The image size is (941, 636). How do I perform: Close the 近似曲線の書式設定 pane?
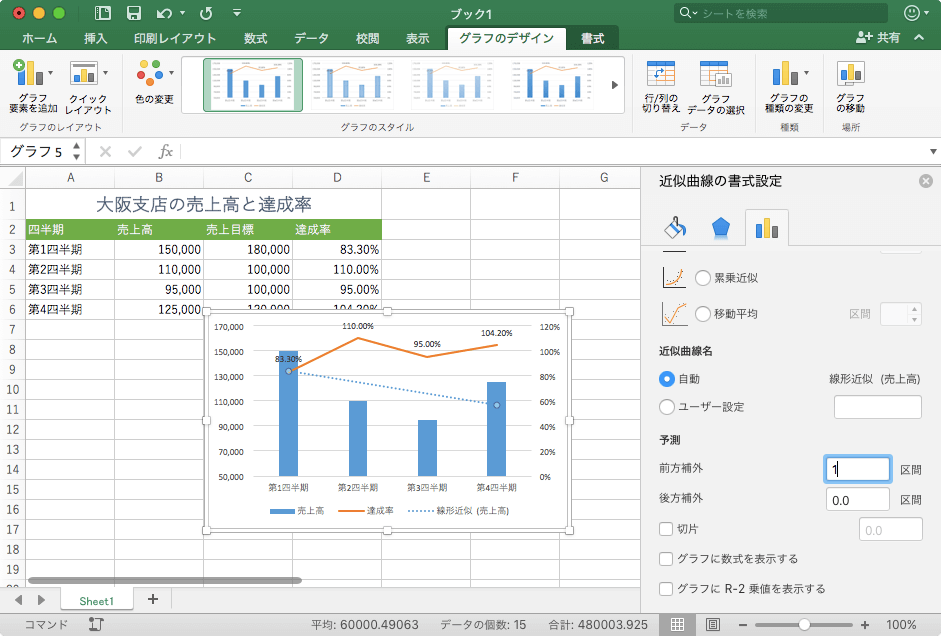click(x=926, y=181)
